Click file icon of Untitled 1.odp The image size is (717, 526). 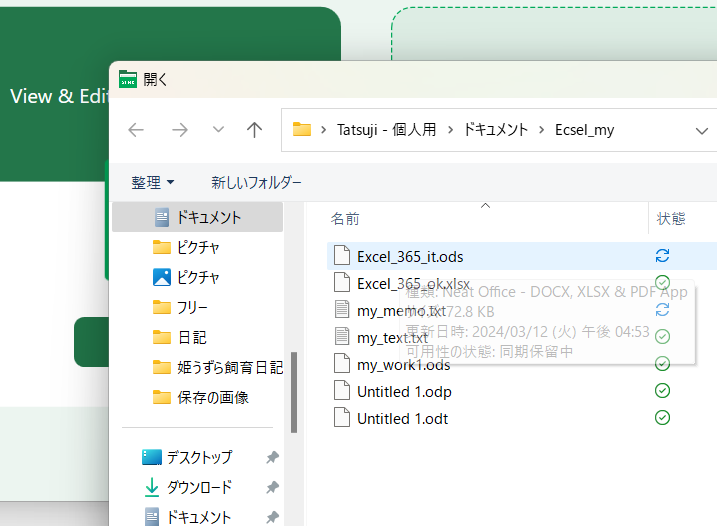point(342,390)
